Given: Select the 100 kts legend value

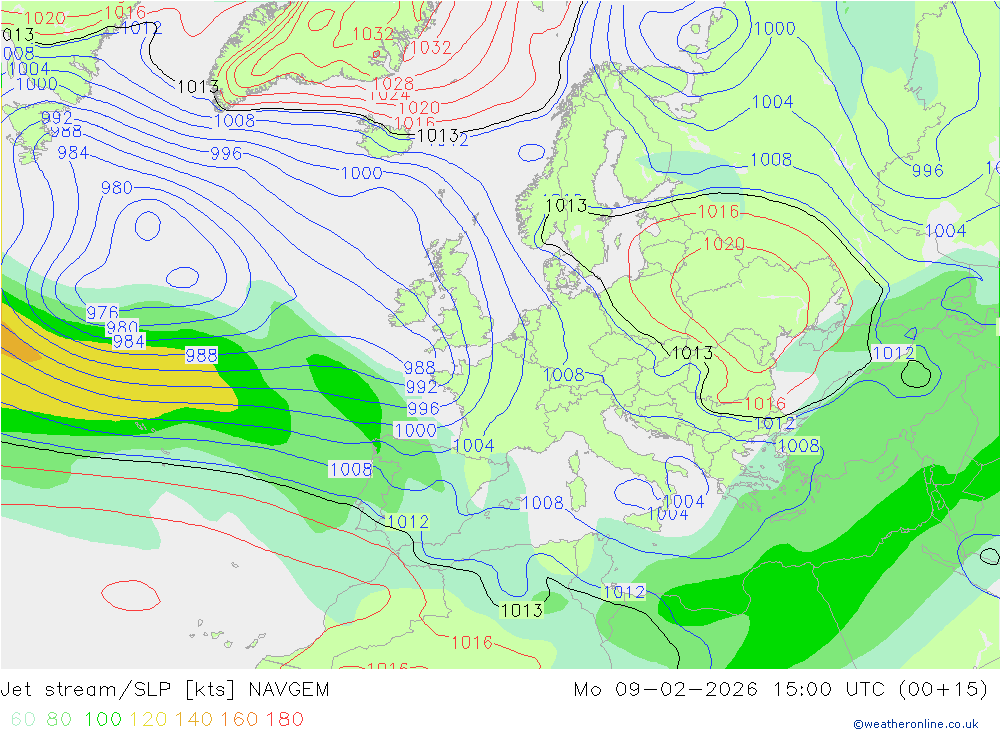Looking at the screenshot, I should click(103, 719).
